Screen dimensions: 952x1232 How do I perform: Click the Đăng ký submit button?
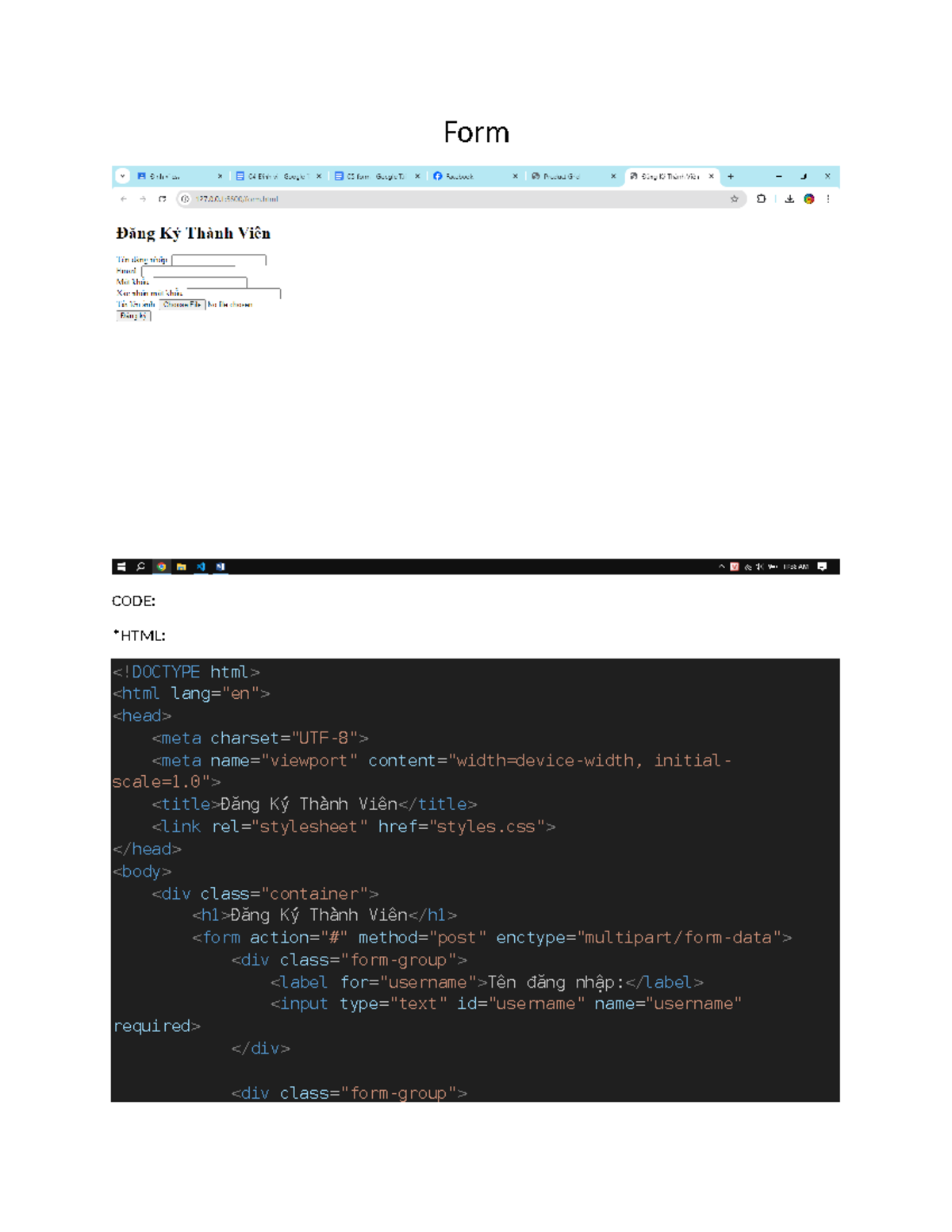pyautogui.click(x=133, y=316)
